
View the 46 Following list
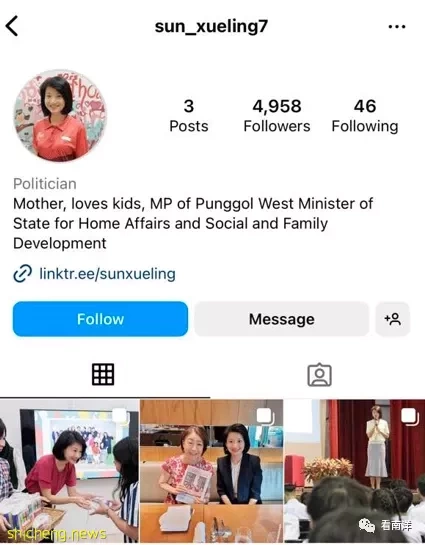(365, 116)
